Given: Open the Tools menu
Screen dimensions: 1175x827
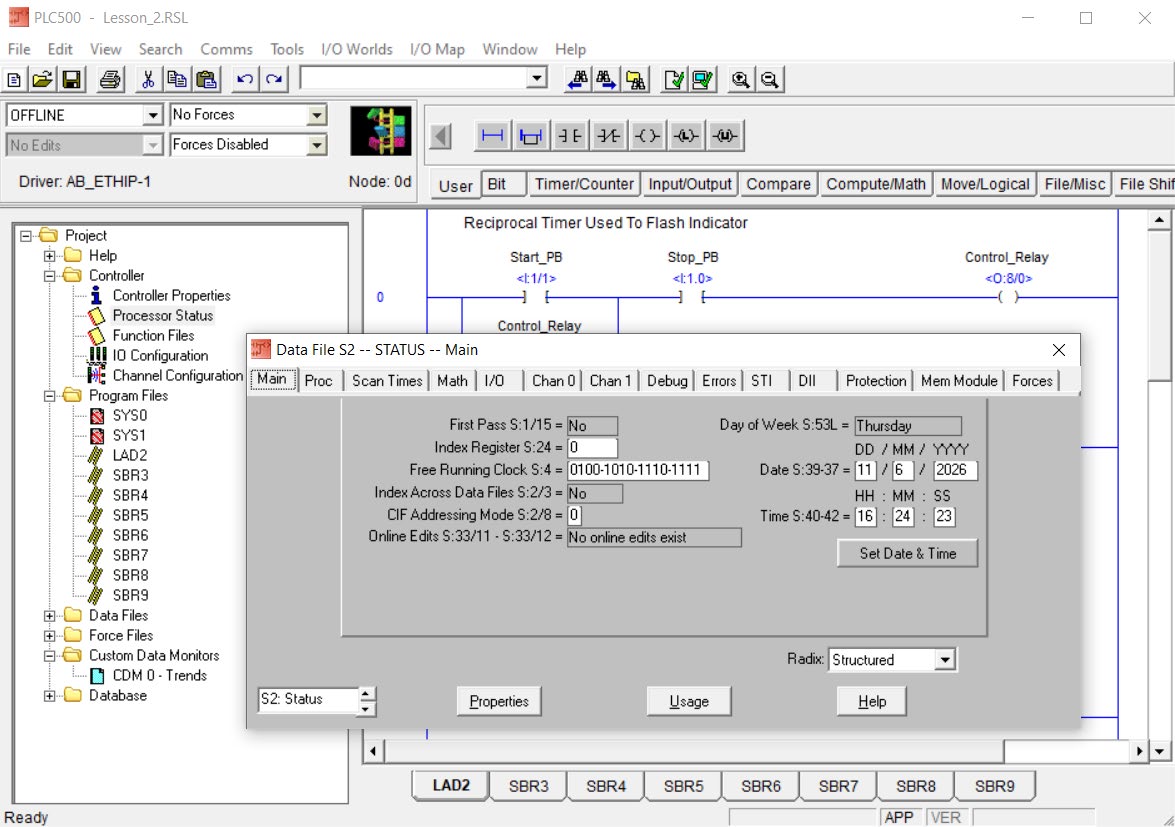Looking at the screenshot, I should [287, 49].
